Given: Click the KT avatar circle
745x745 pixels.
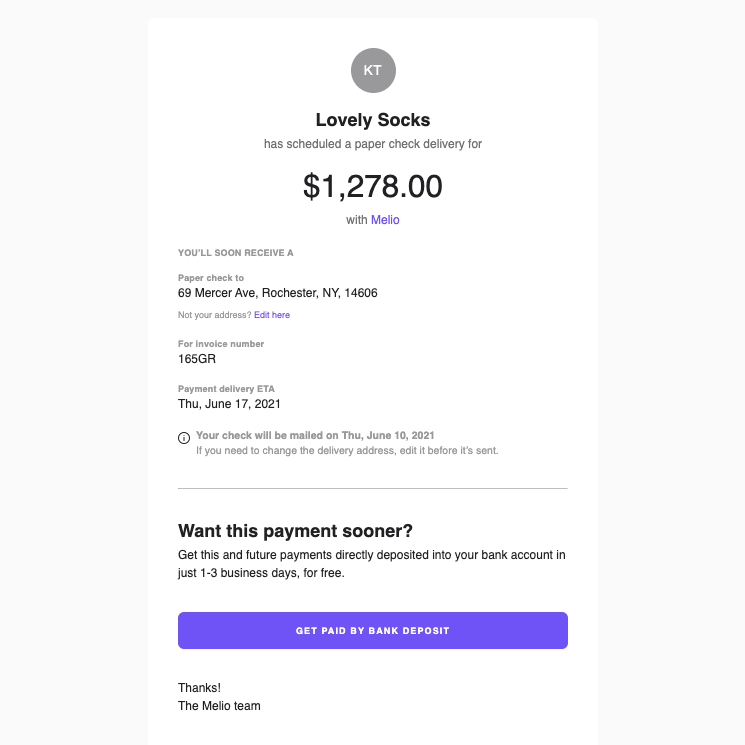Looking at the screenshot, I should tap(373, 70).
